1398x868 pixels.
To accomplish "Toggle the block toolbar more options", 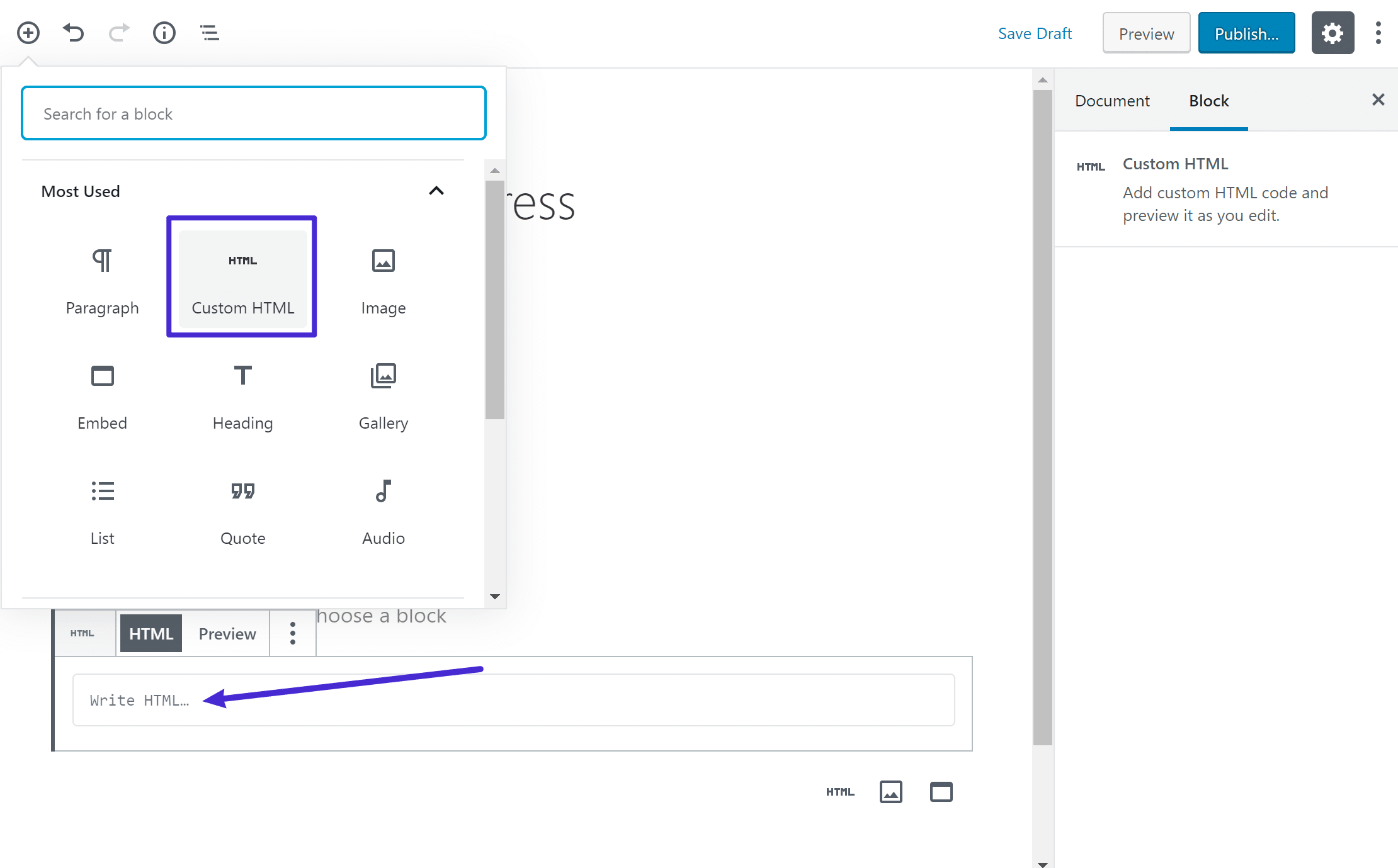I will [x=293, y=634].
